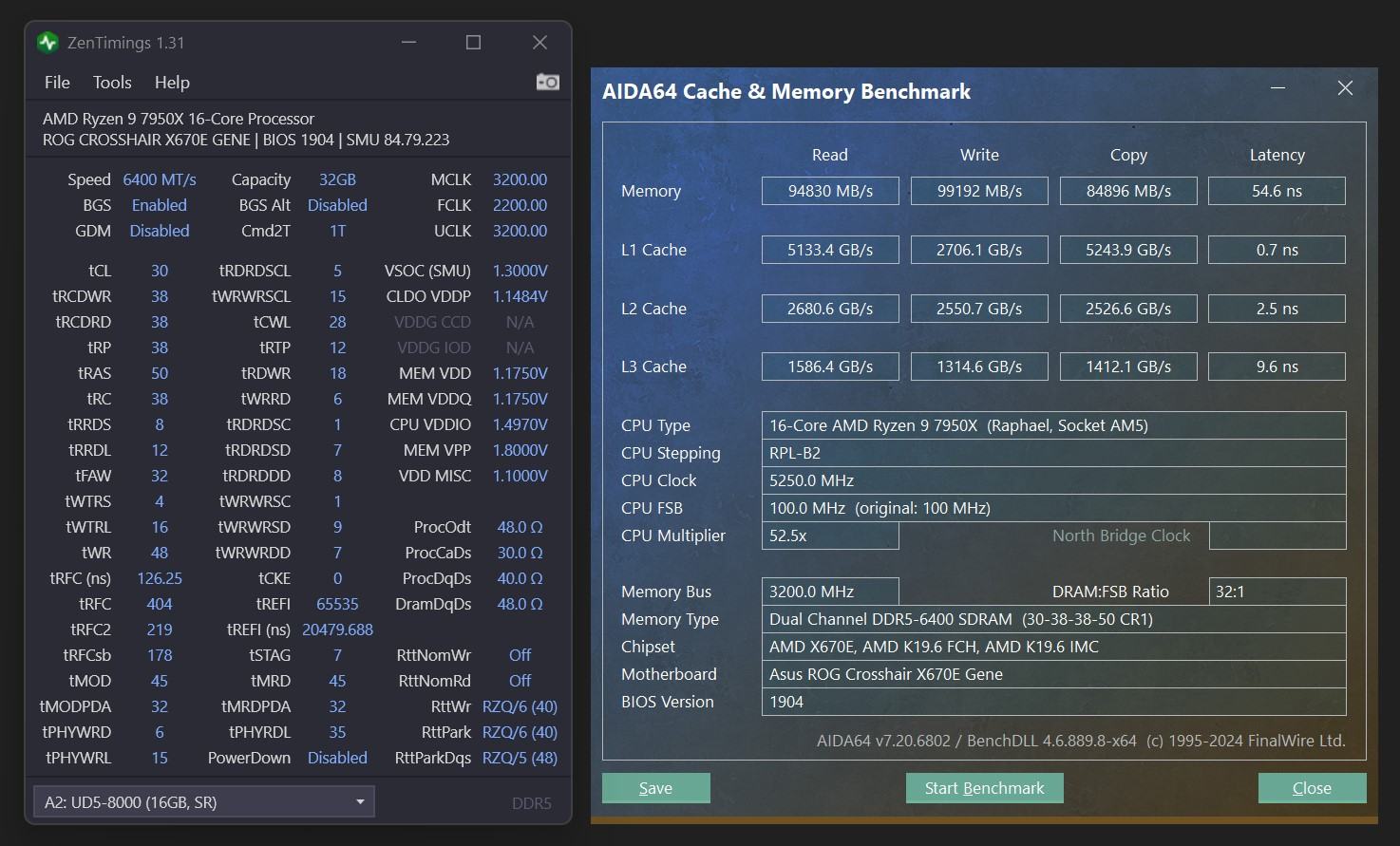Click the Memory Bus 3200.0 MHz field
Viewport: 1400px width, 846px height.
pyautogui.click(x=830, y=592)
